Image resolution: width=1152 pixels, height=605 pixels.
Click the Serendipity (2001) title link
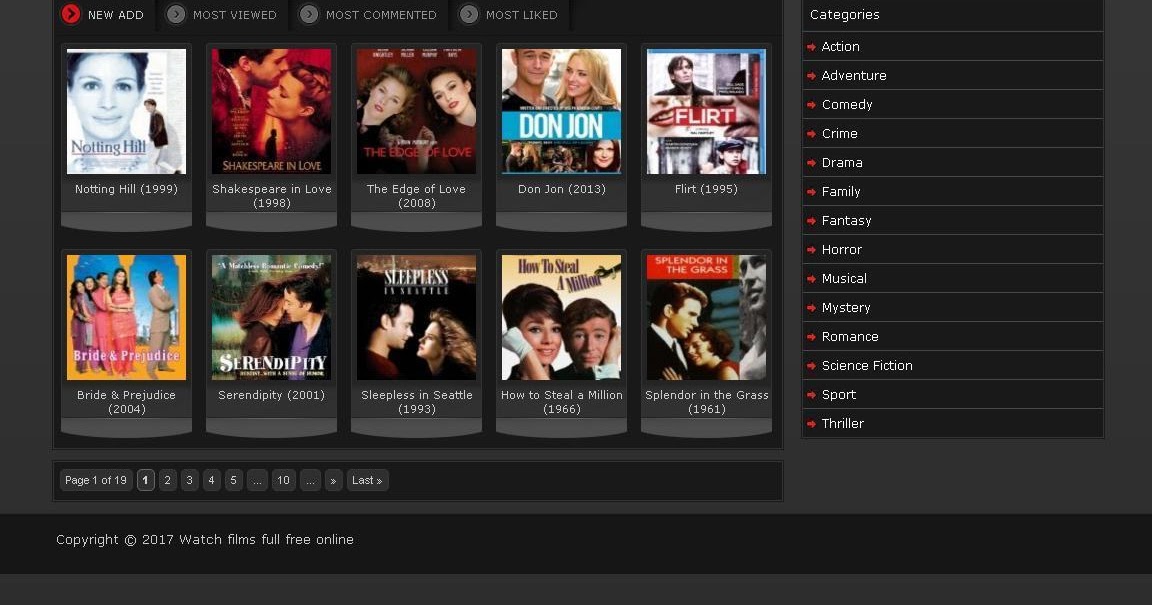pos(271,395)
